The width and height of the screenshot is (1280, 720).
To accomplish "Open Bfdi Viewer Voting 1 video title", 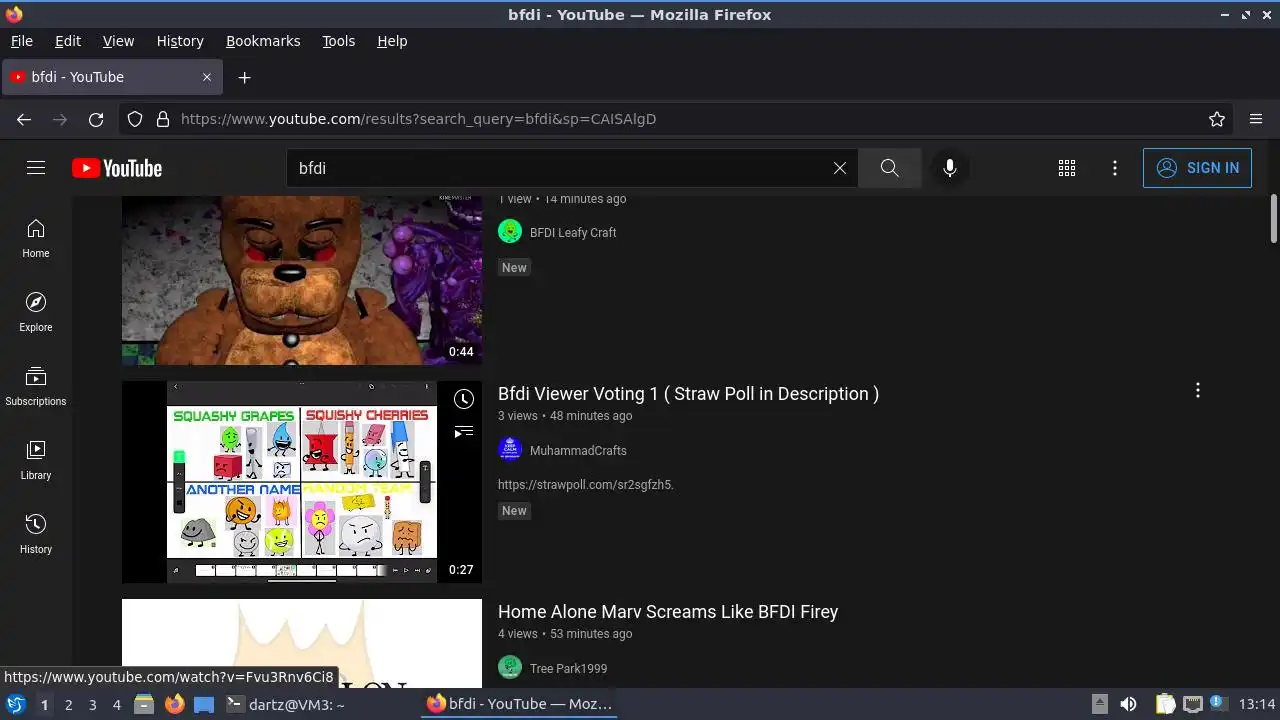I will click(688, 394).
